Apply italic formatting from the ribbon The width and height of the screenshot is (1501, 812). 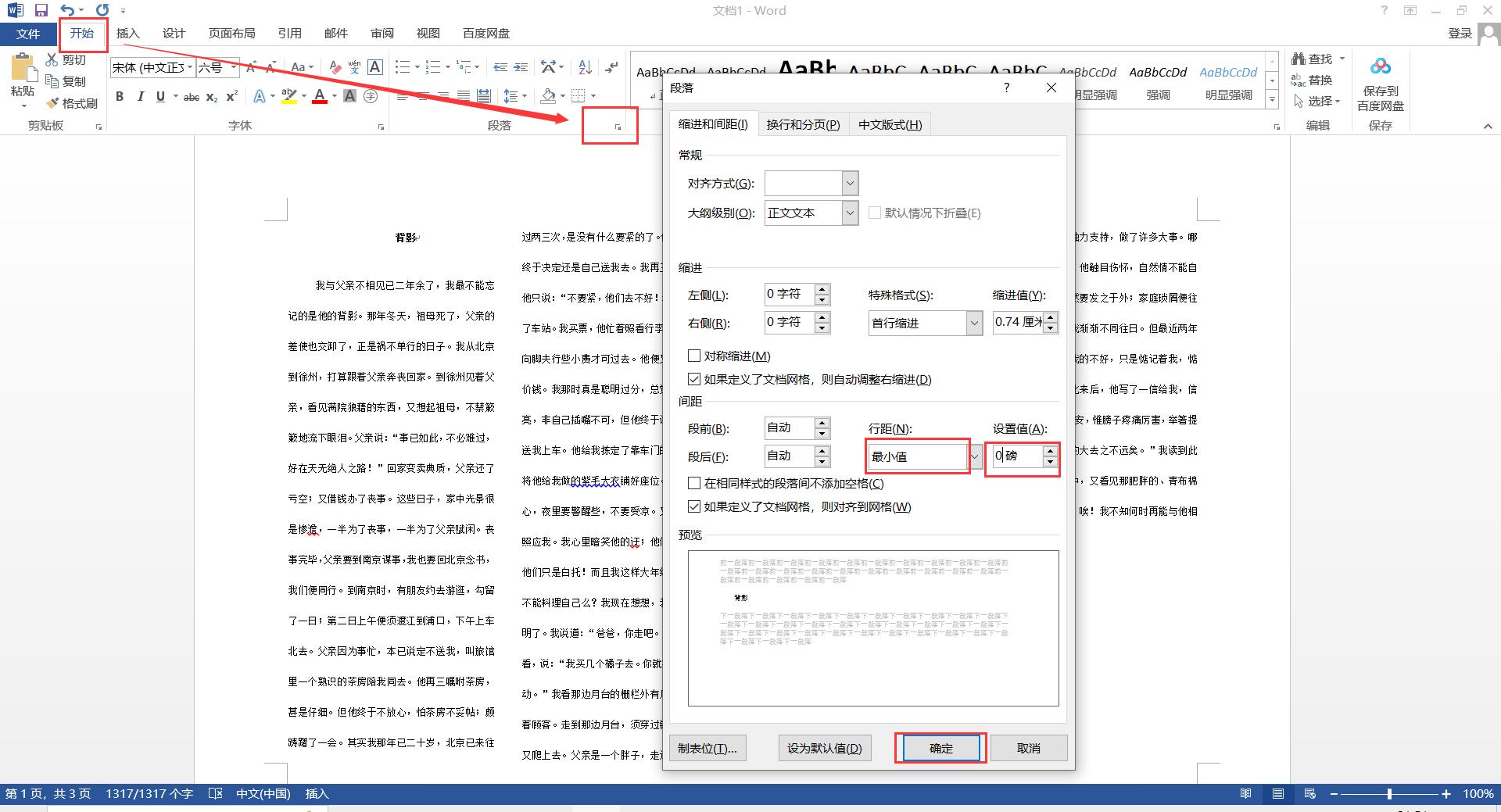click(x=140, y=96)
